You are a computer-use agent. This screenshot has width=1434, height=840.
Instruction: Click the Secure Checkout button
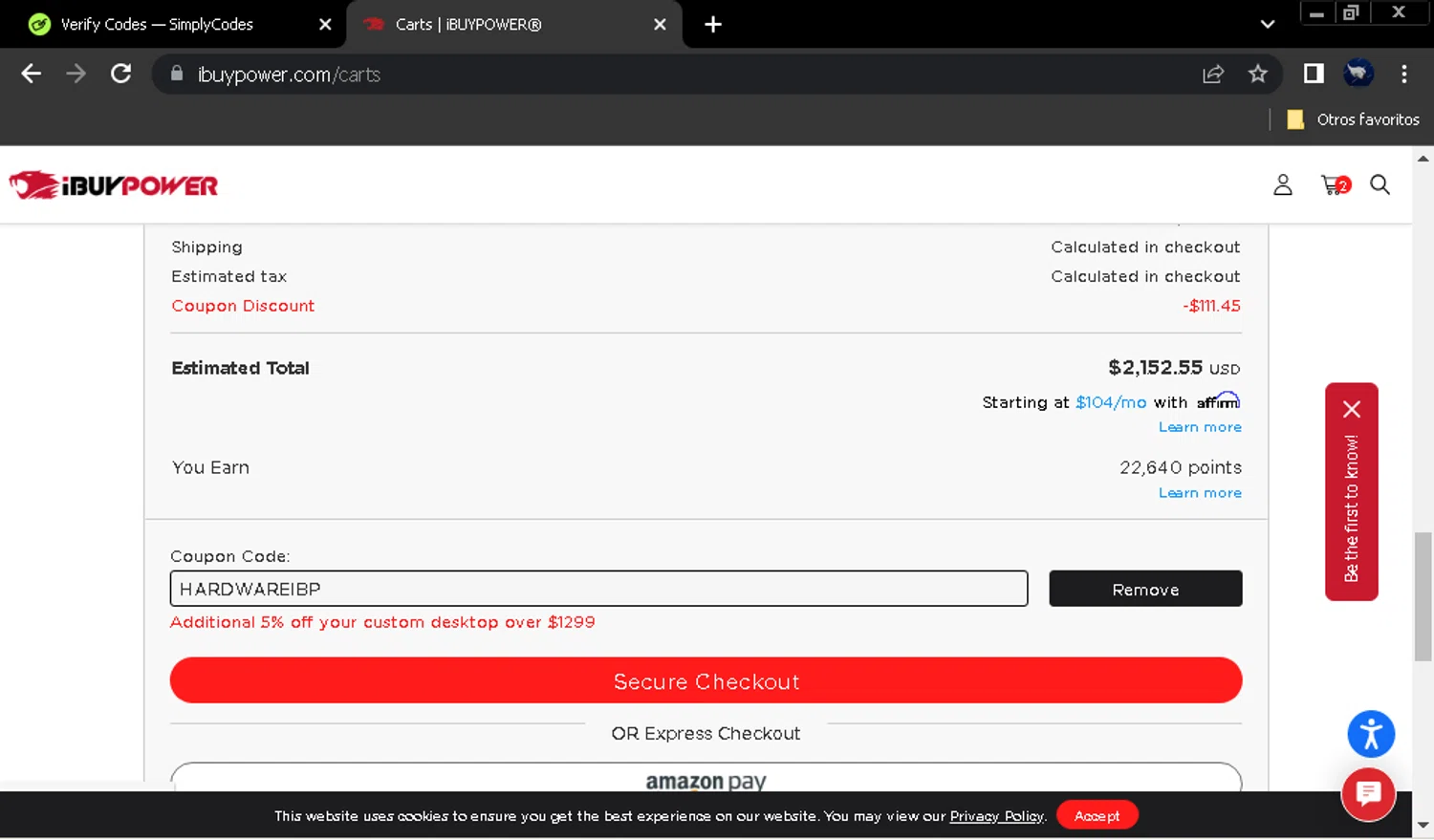[x=706, y=680]
